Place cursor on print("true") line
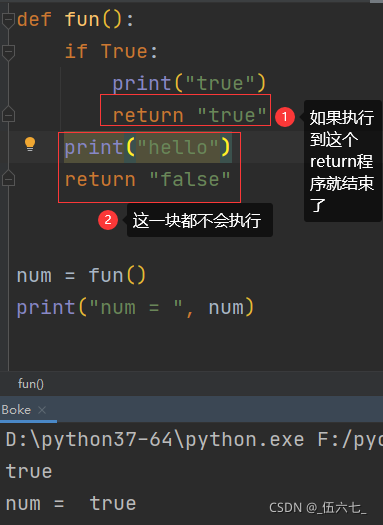The width and height of the screenshot is (383, 525). (189, 83)
